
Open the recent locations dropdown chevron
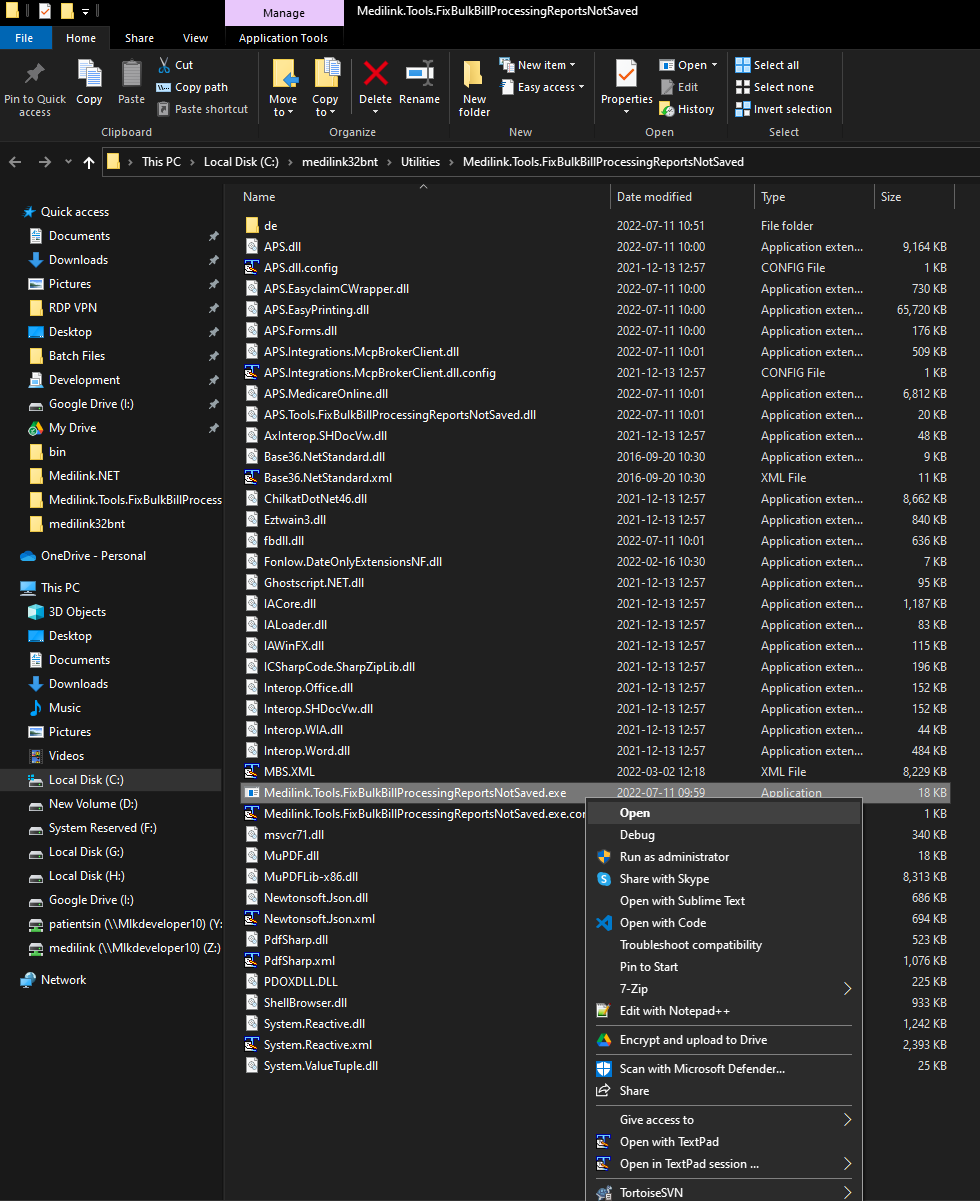(x=68, y=162)
